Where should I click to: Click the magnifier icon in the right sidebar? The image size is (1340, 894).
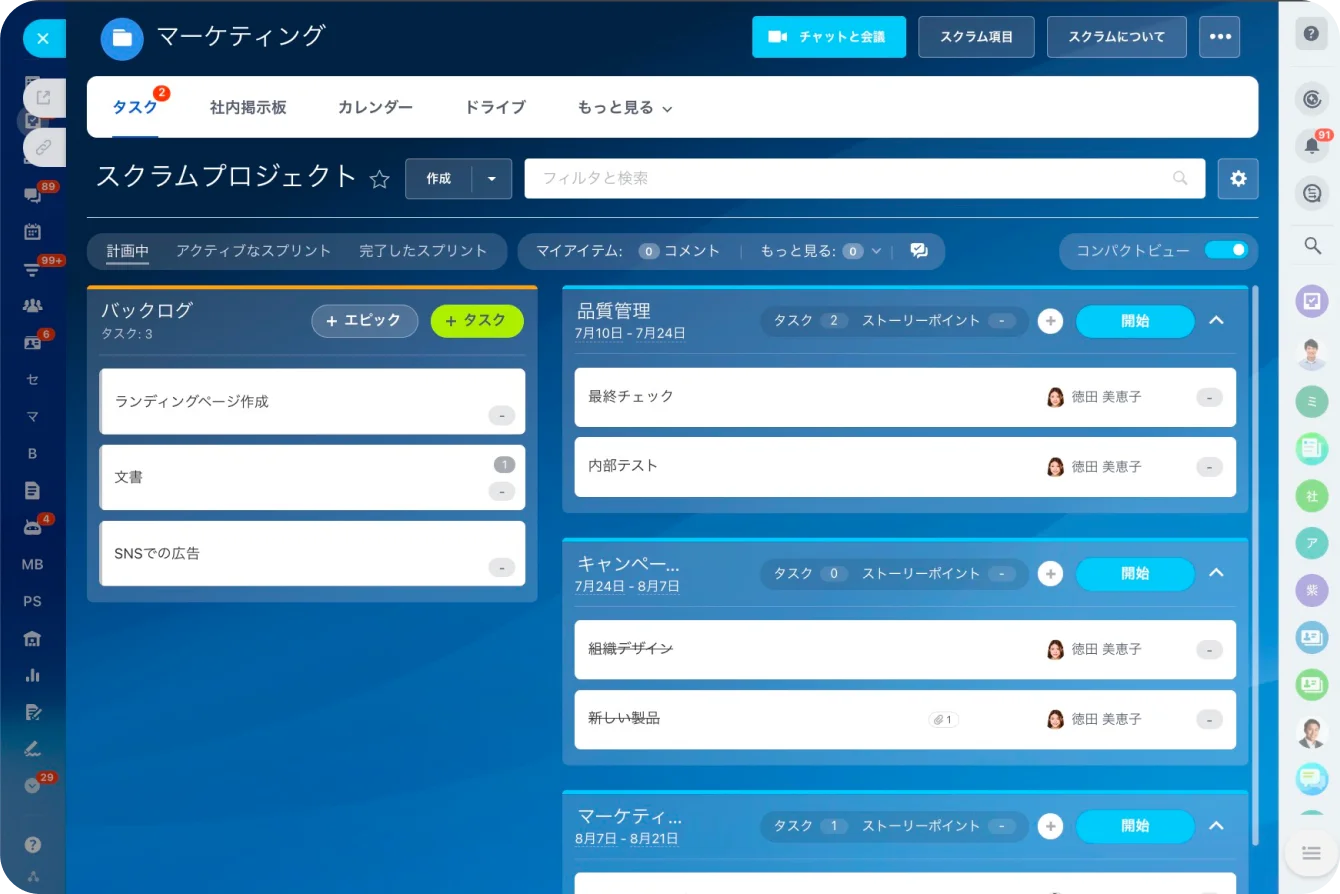coord(1311,245)
